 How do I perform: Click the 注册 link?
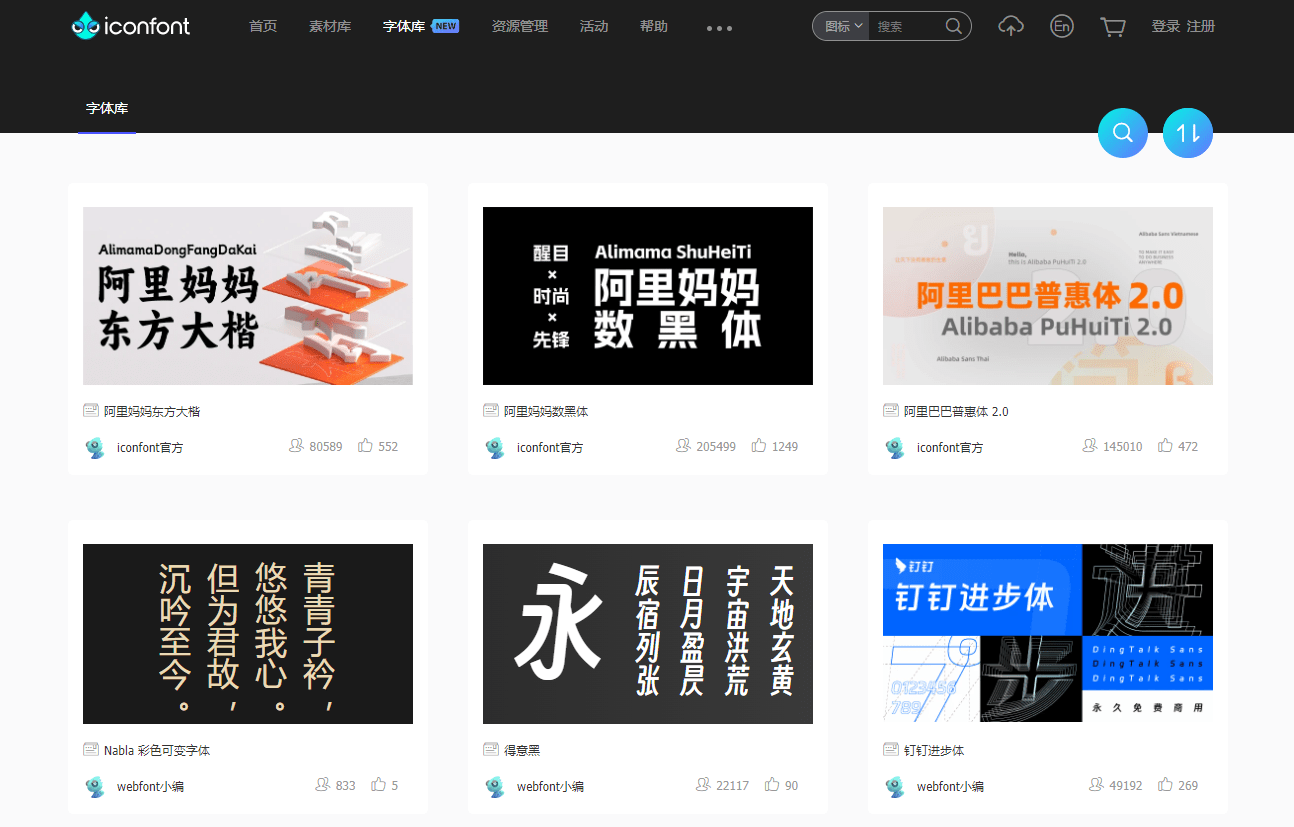coord(1203,26)
